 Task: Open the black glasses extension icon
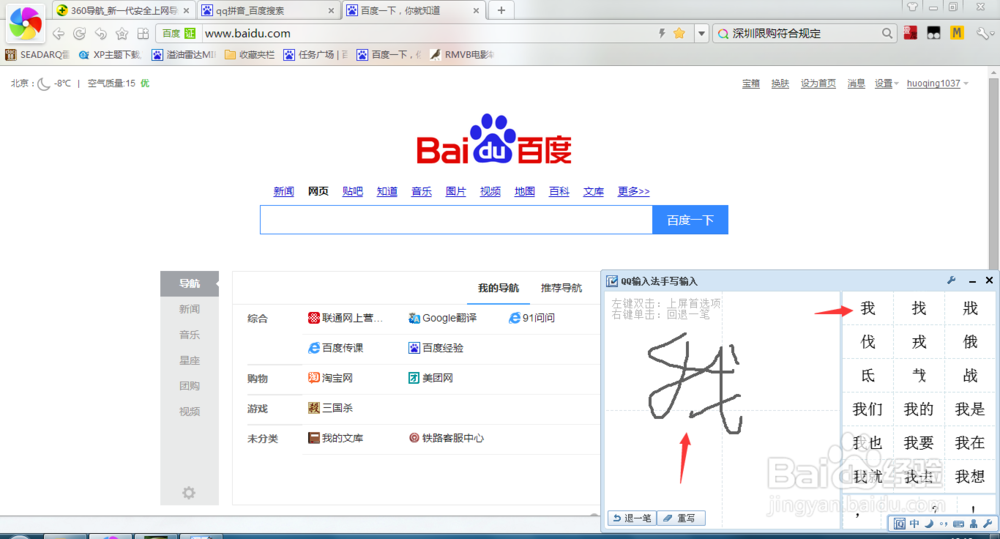point(934,33)
